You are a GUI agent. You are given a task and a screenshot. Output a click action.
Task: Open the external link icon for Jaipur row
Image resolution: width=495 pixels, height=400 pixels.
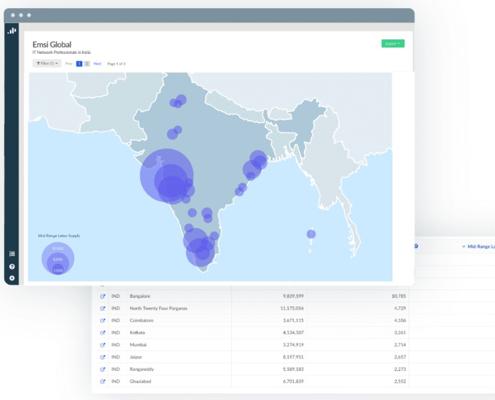click(x=103, y=357)
